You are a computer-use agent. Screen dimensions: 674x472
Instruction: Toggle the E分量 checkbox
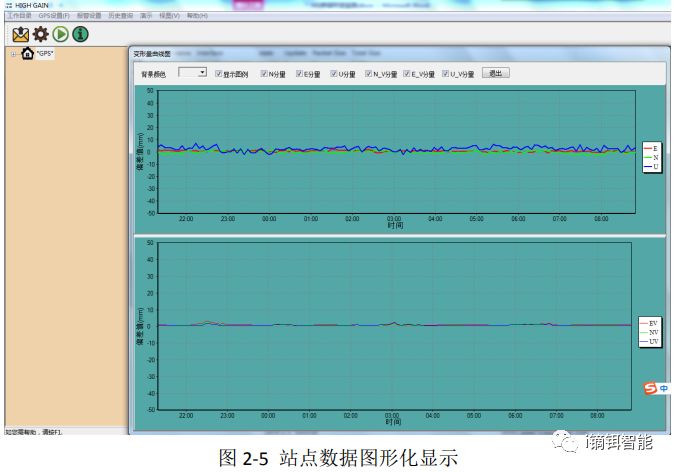[x=299, y=74]
